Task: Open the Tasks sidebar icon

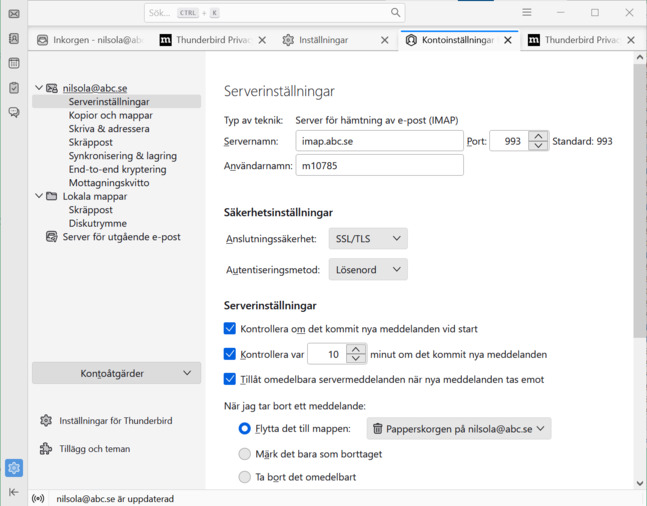Action: pos(14,87)
